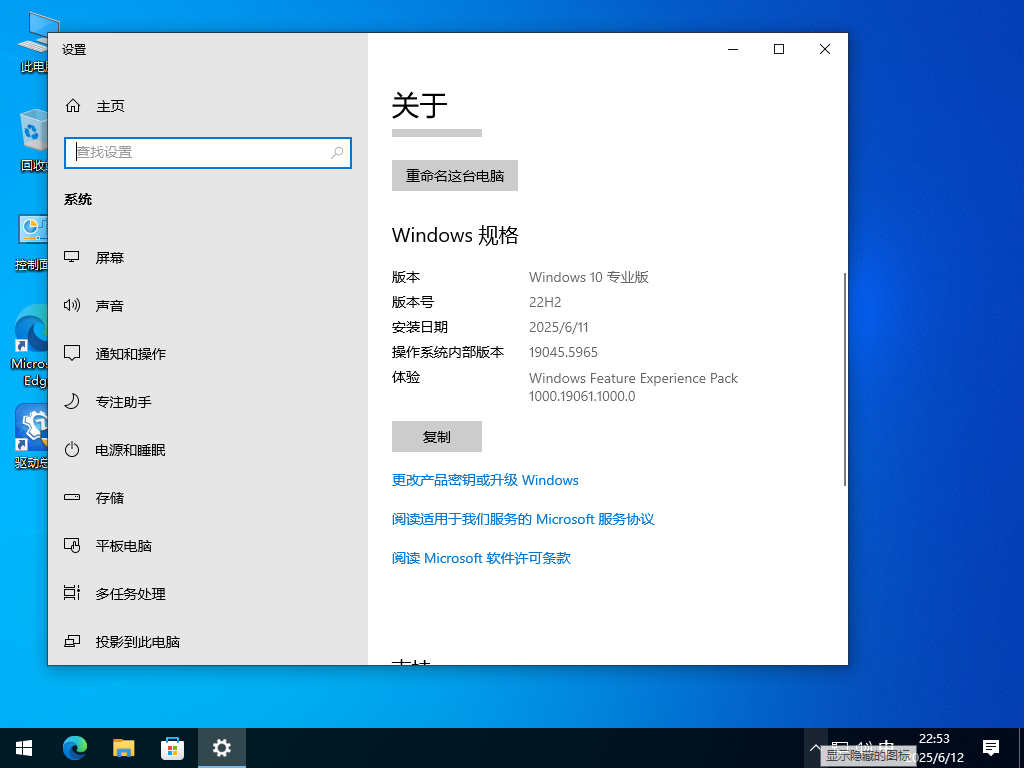
Task: Click the drive icon beside 存储
Action: (x=72, y=498)
